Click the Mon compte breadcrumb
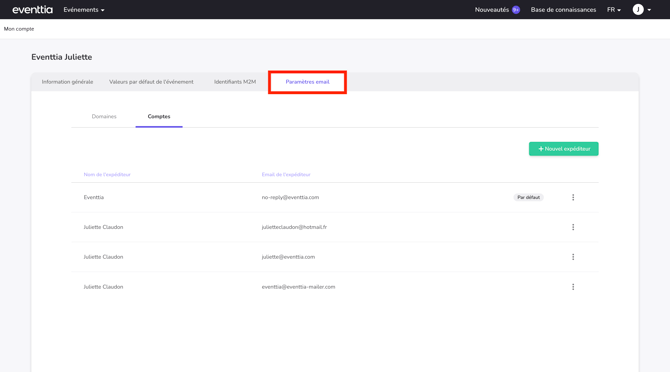The width and height of the screenshot is (670, 372). click(x=19, y=29)
